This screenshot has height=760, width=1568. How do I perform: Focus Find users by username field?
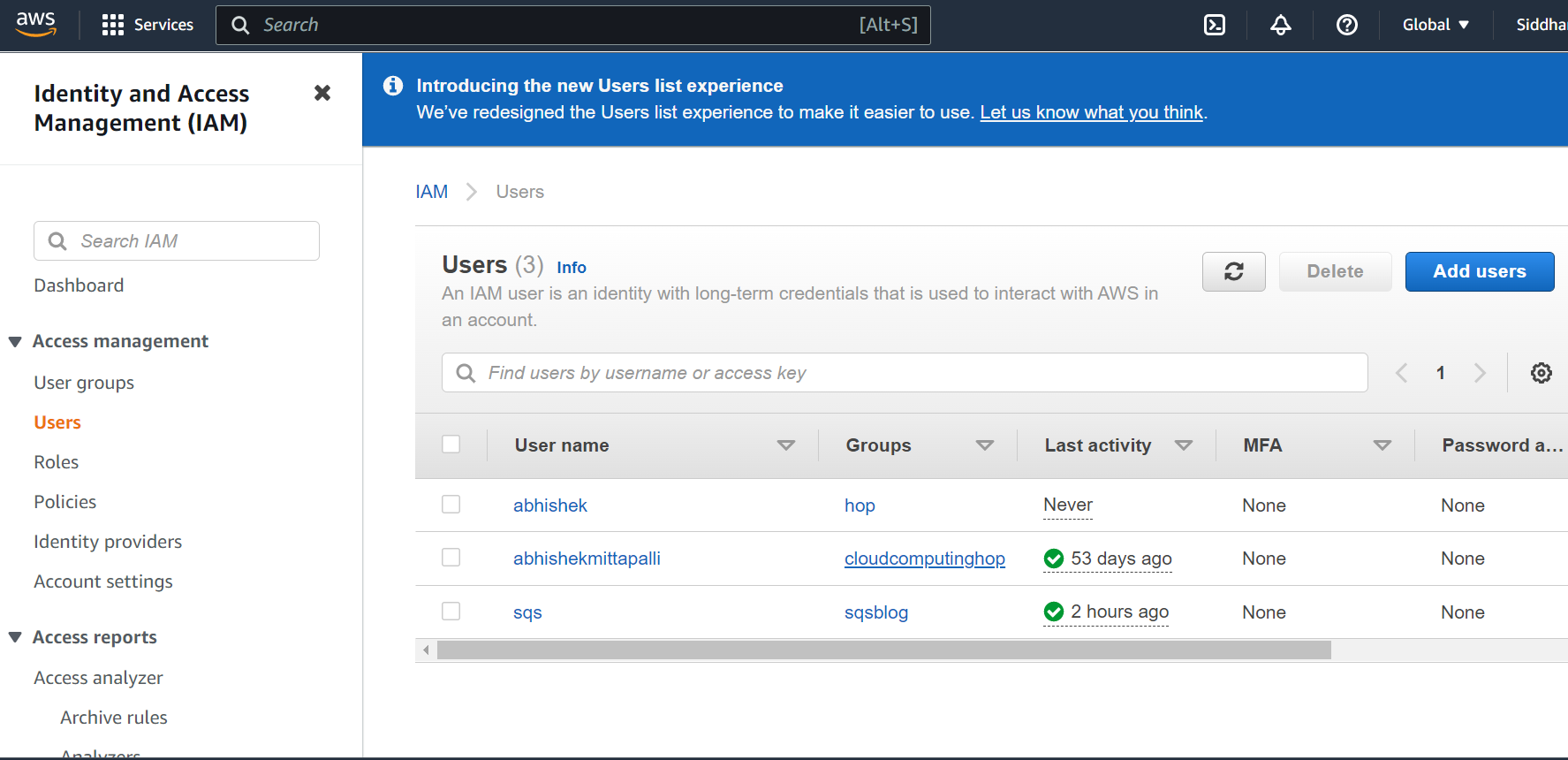(x=905, y=373)
